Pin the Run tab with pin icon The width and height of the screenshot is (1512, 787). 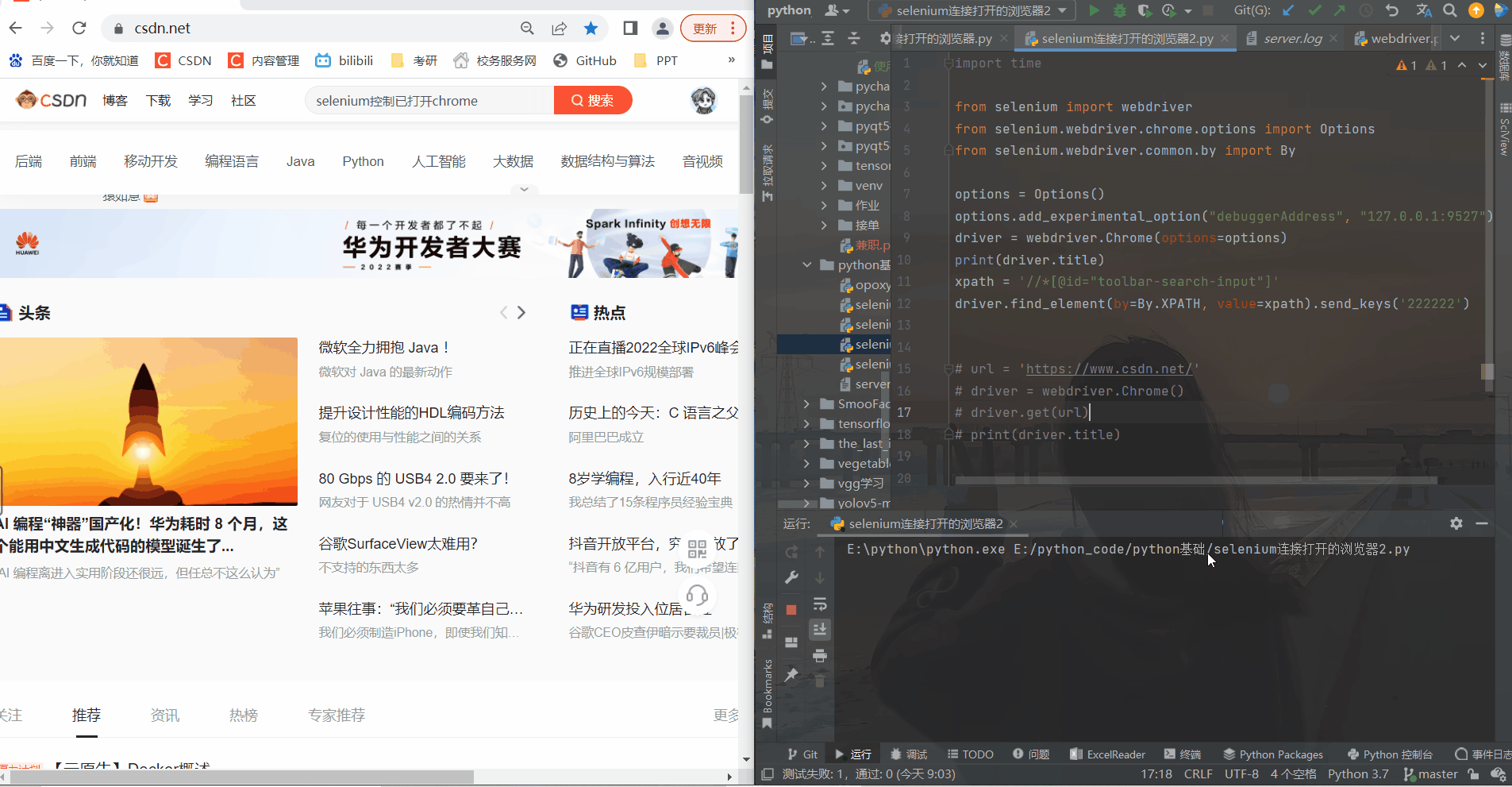tap(791, 675)
